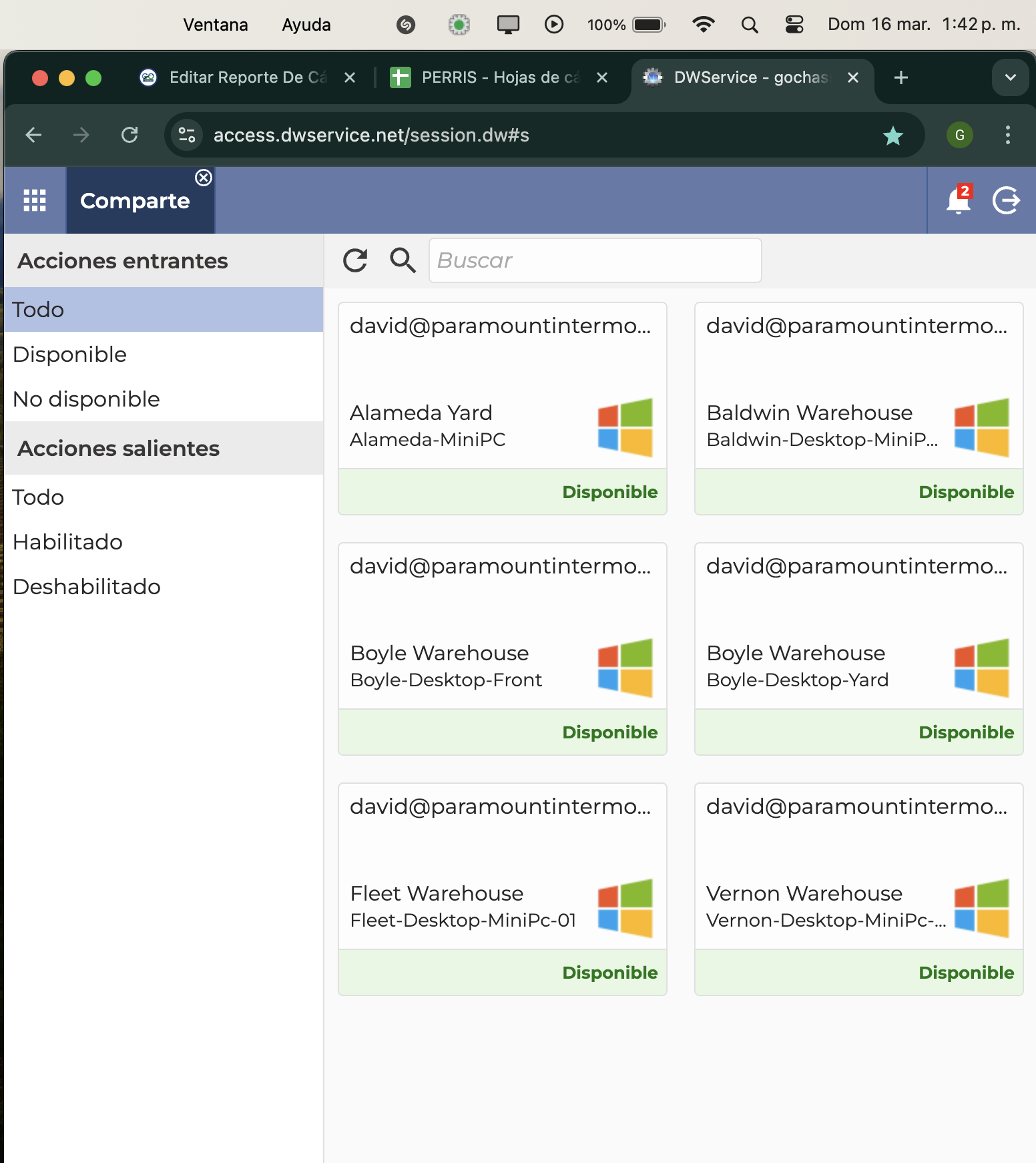Open macOS Control Center icon
1036x1163 pixels.
pyautogui.click(x=794, y=25)
